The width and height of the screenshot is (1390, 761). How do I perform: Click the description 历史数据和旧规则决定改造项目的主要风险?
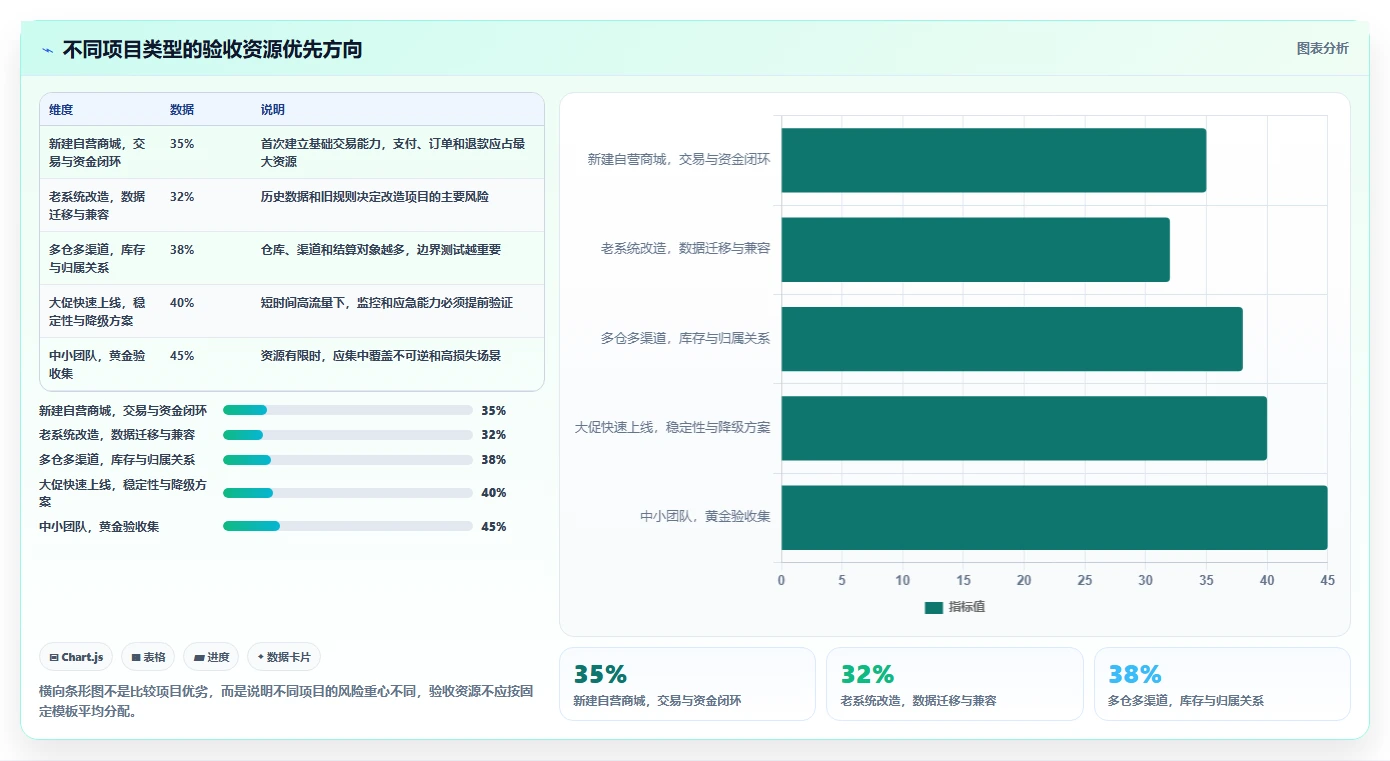coord(375,197)
